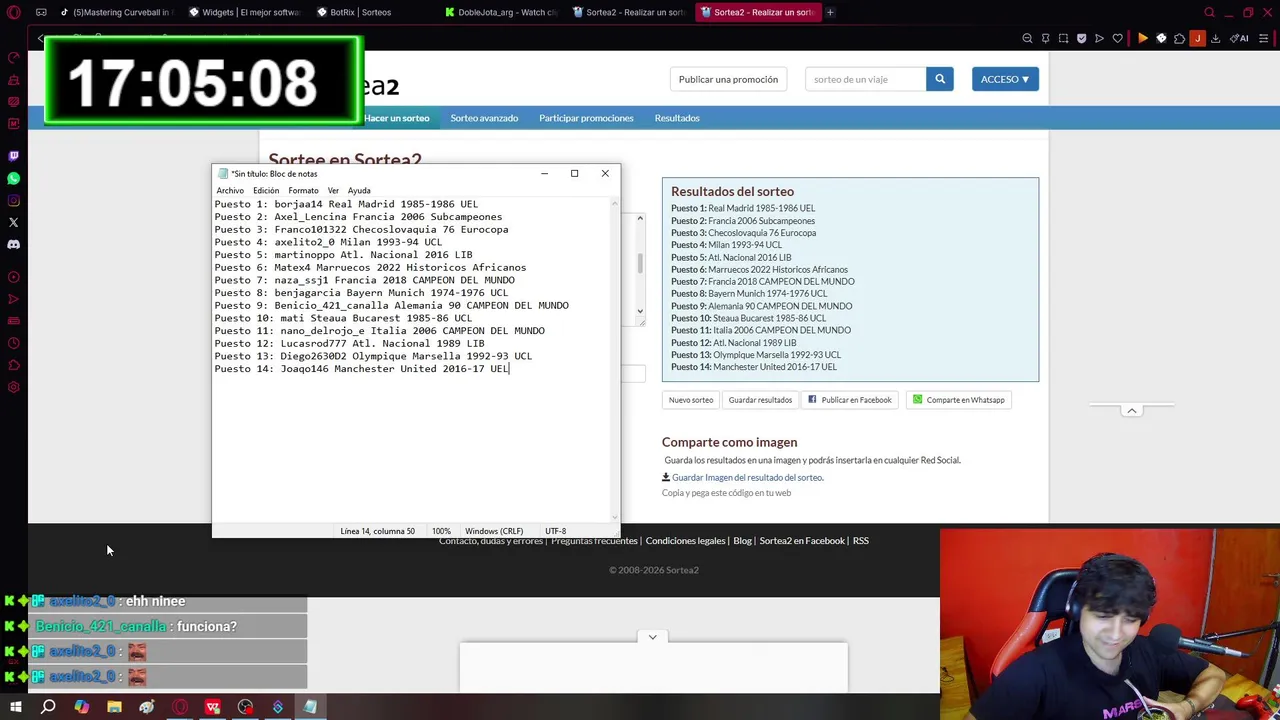Open the browser downloads icon

1215,38
